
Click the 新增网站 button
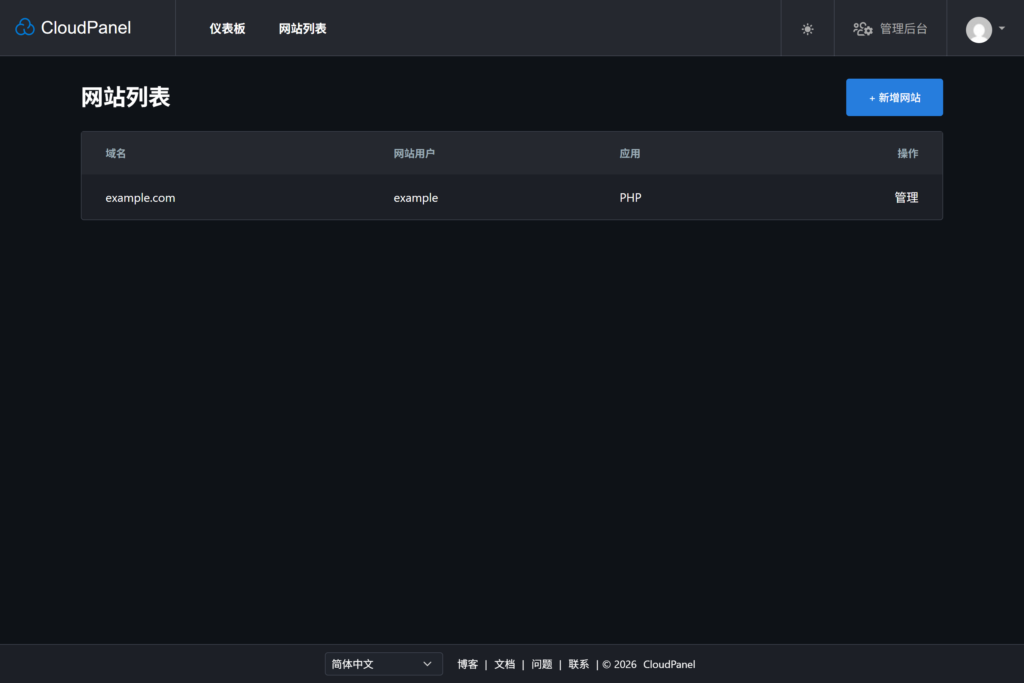[894, 97]
